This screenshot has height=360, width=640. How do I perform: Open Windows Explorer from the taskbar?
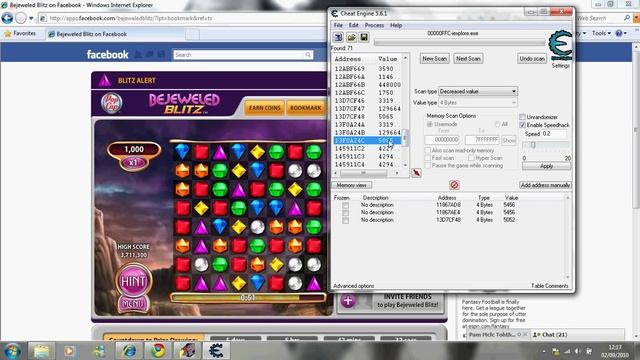41,351
